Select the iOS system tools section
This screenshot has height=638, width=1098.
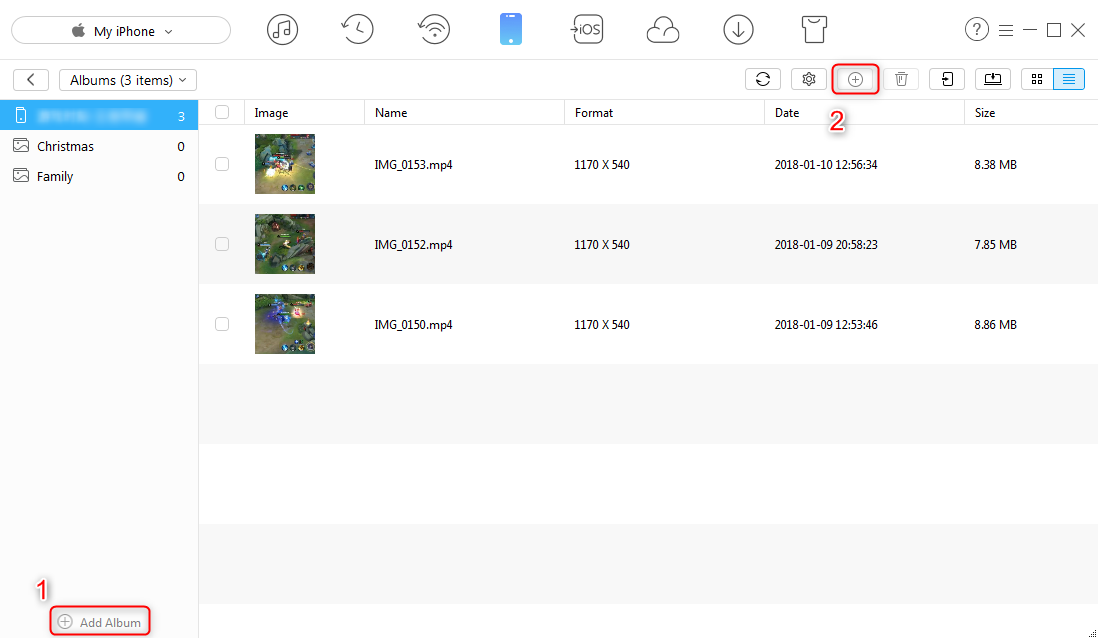(x=587, y=29)
